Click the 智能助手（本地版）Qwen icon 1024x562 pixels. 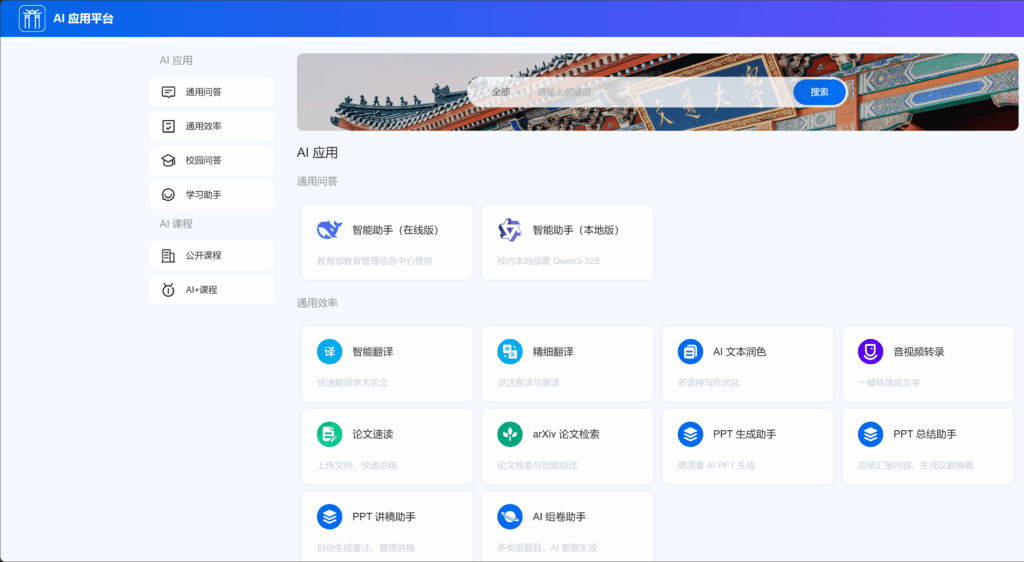510,230
